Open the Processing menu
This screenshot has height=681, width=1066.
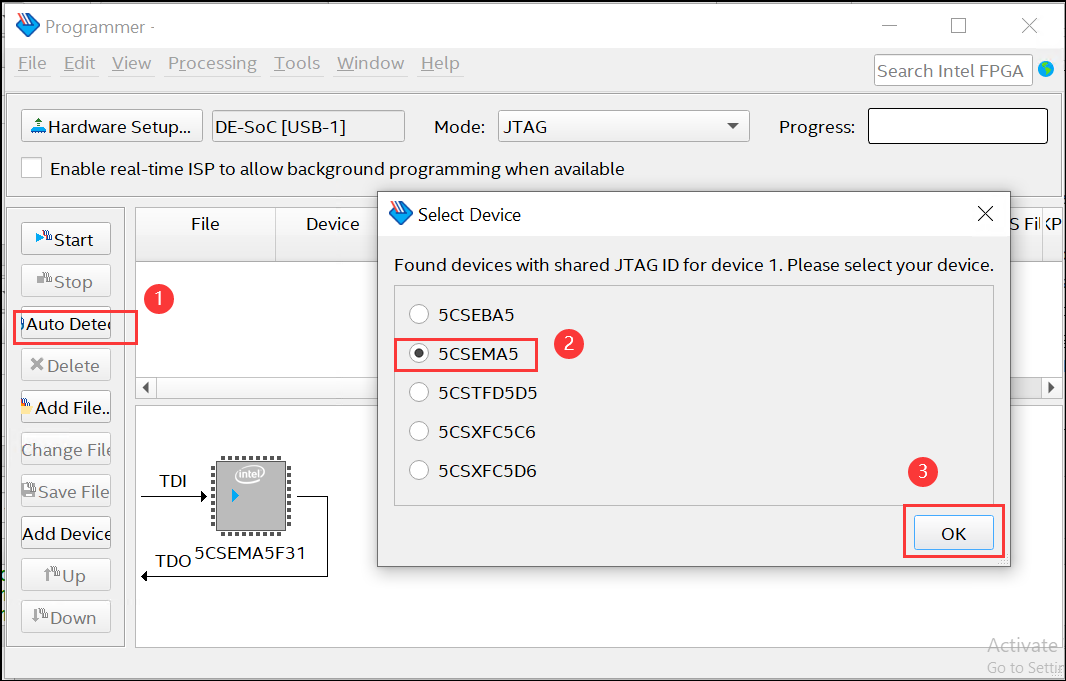click(x=212, y=63)
